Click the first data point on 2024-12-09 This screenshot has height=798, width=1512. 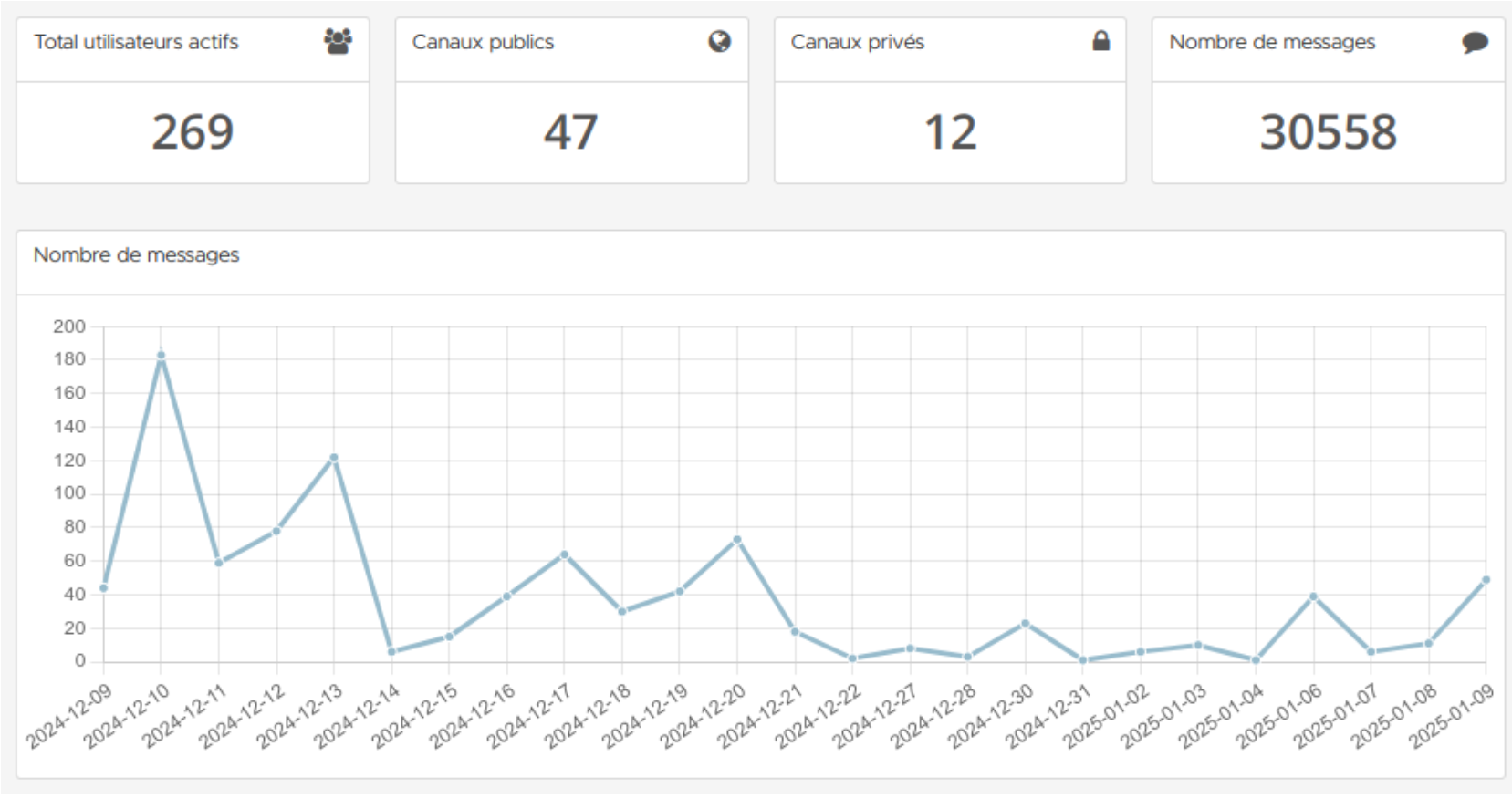[104, 588]
